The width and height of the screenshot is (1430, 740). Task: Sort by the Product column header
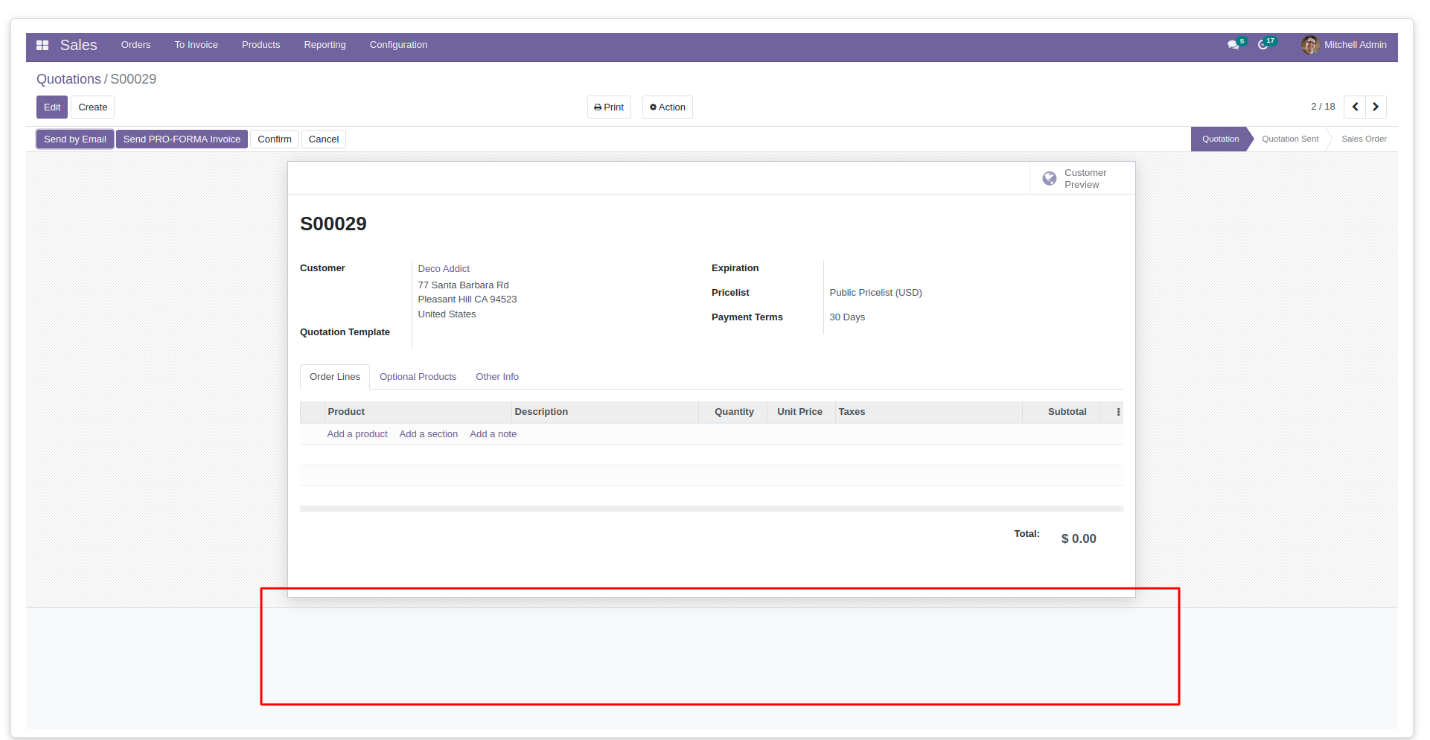[418, 412]
